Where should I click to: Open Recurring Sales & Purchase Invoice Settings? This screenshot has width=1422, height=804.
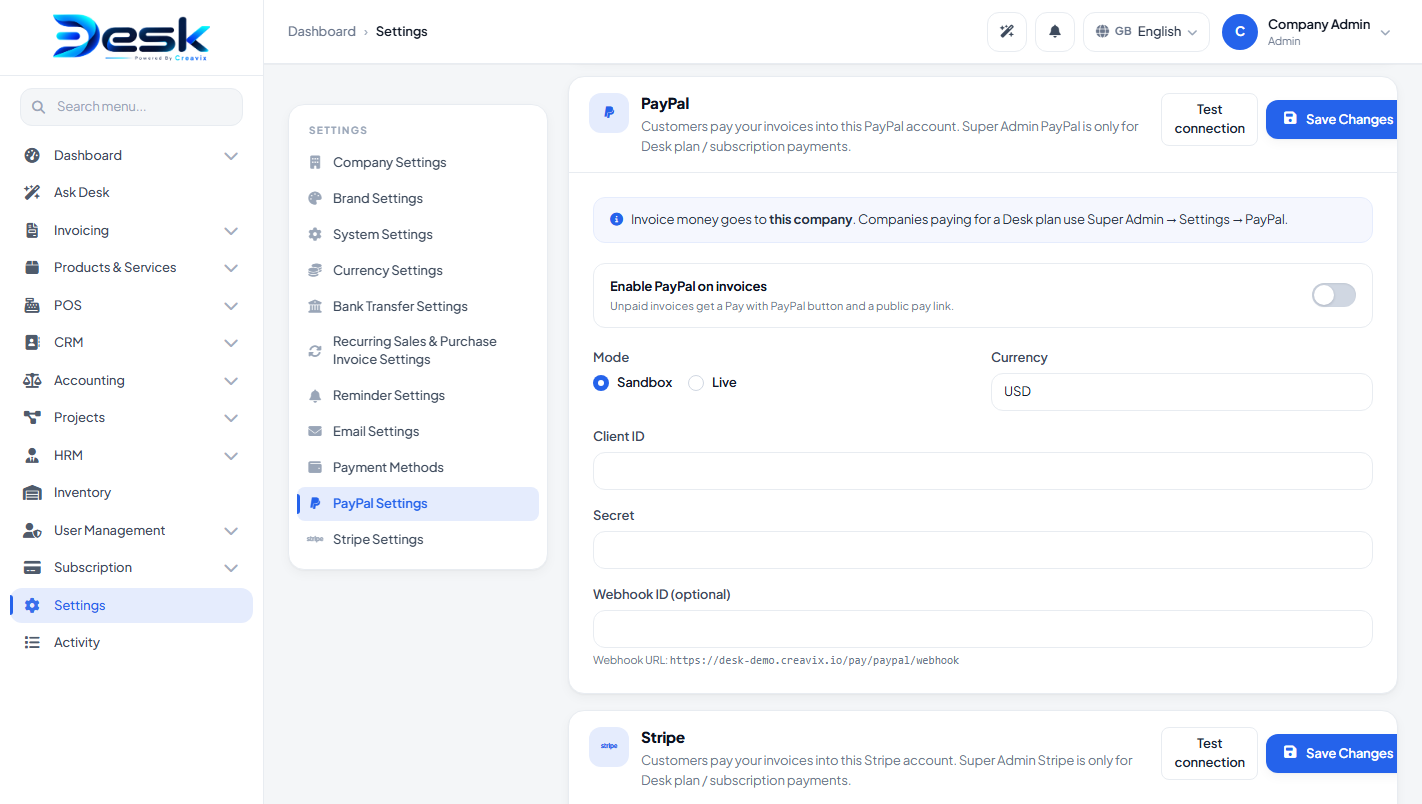[418, 351]
